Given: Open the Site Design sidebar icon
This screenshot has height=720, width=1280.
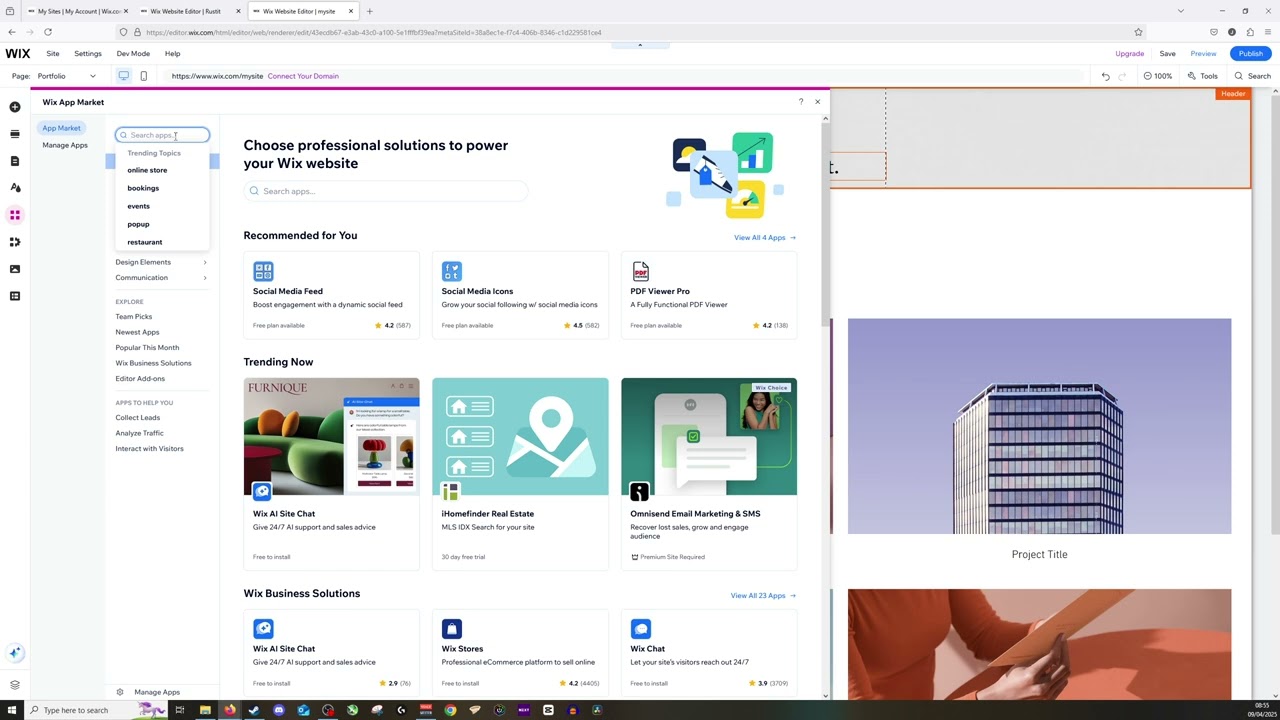Looking at the screenshot, I should (15, 188).
